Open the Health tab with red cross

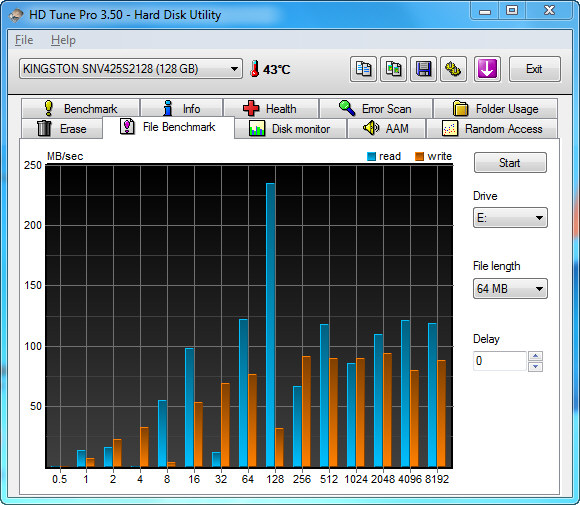(271, 108)
